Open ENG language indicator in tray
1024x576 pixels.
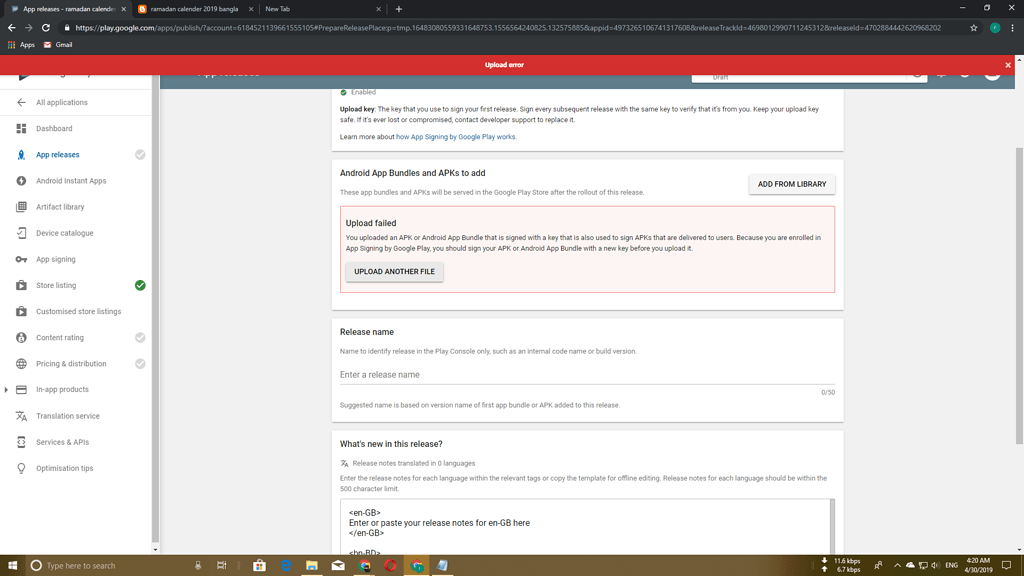click(x=952, y=566)
